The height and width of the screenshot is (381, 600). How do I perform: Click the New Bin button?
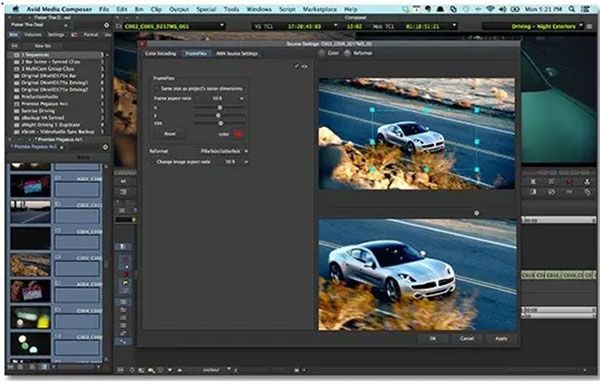(42, 46)
